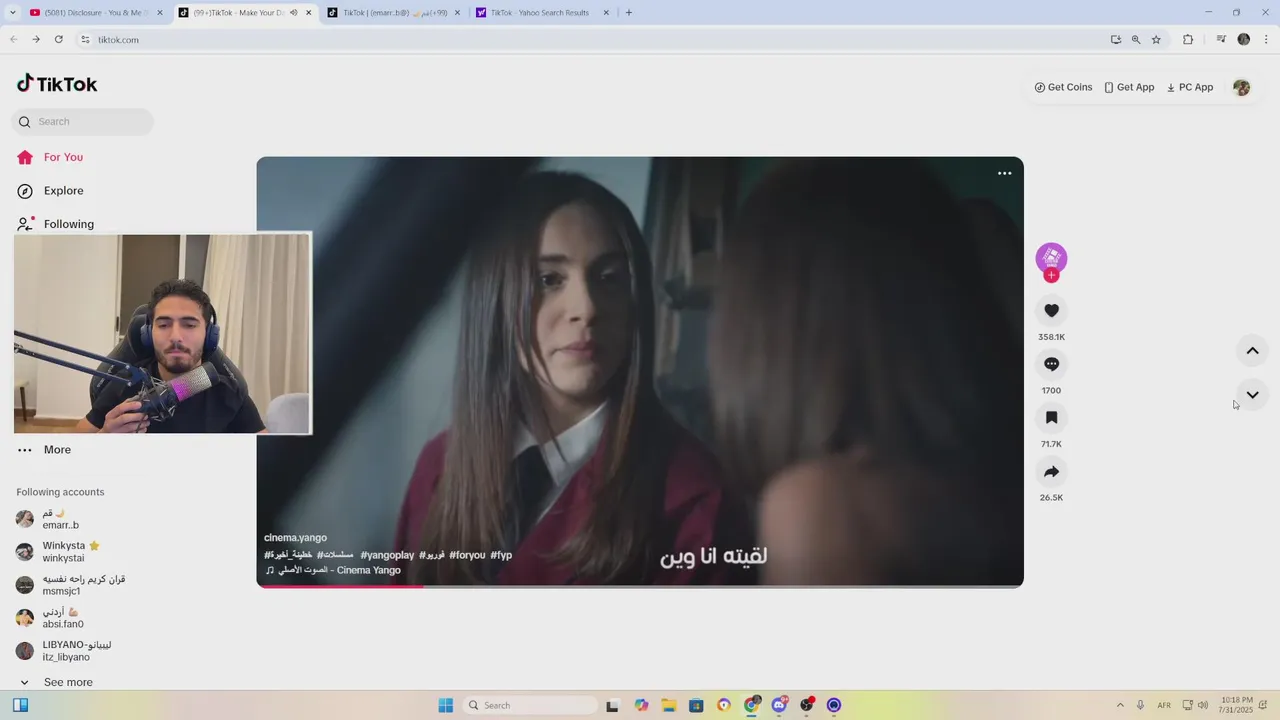Screen dimensions: 1280x720
Task: Open followed account msmsjc1
Action: [x=70, y=585]
